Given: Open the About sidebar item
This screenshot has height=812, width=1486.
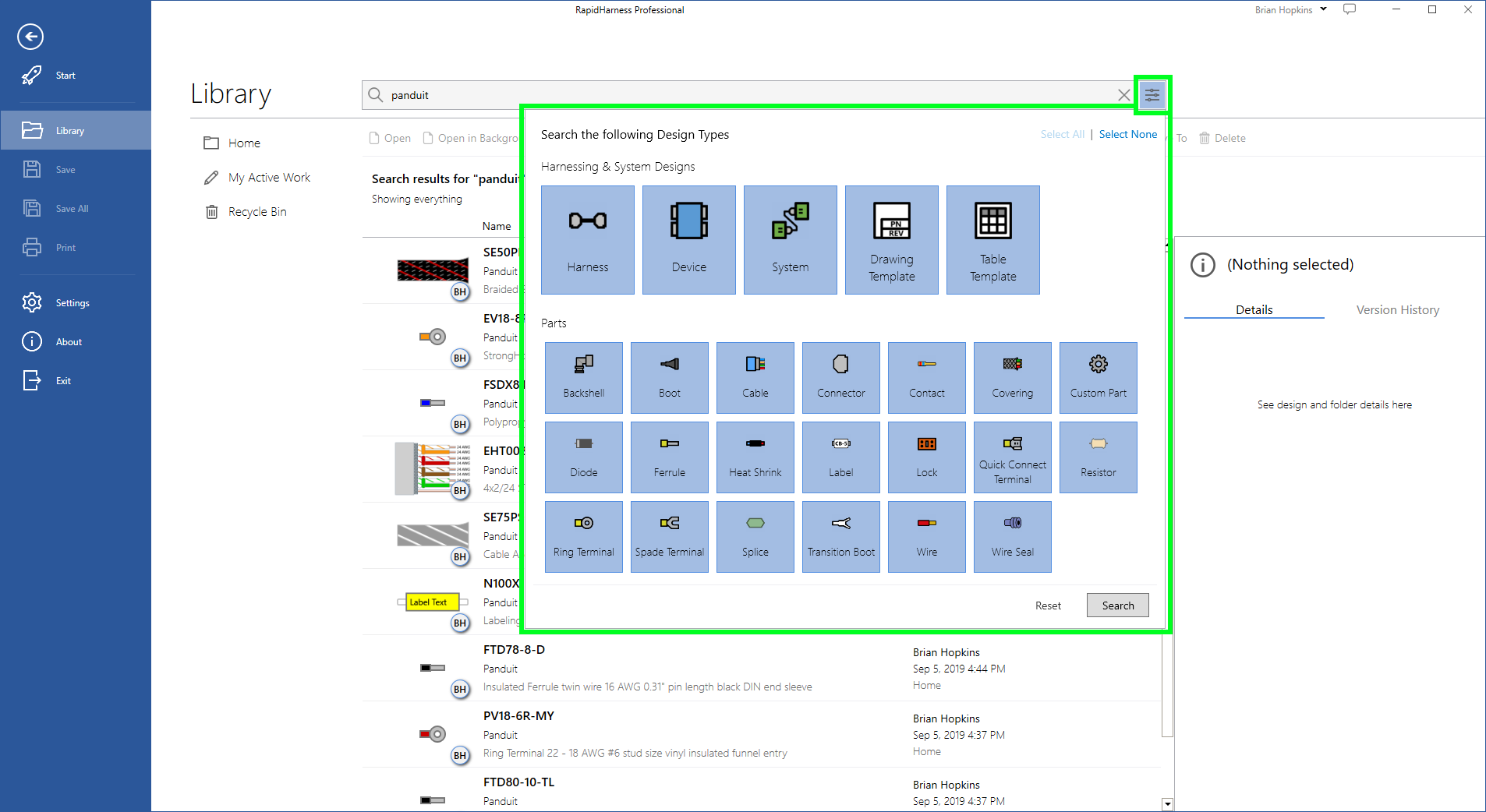Looking at the screenshot, I should coord(76,342).
